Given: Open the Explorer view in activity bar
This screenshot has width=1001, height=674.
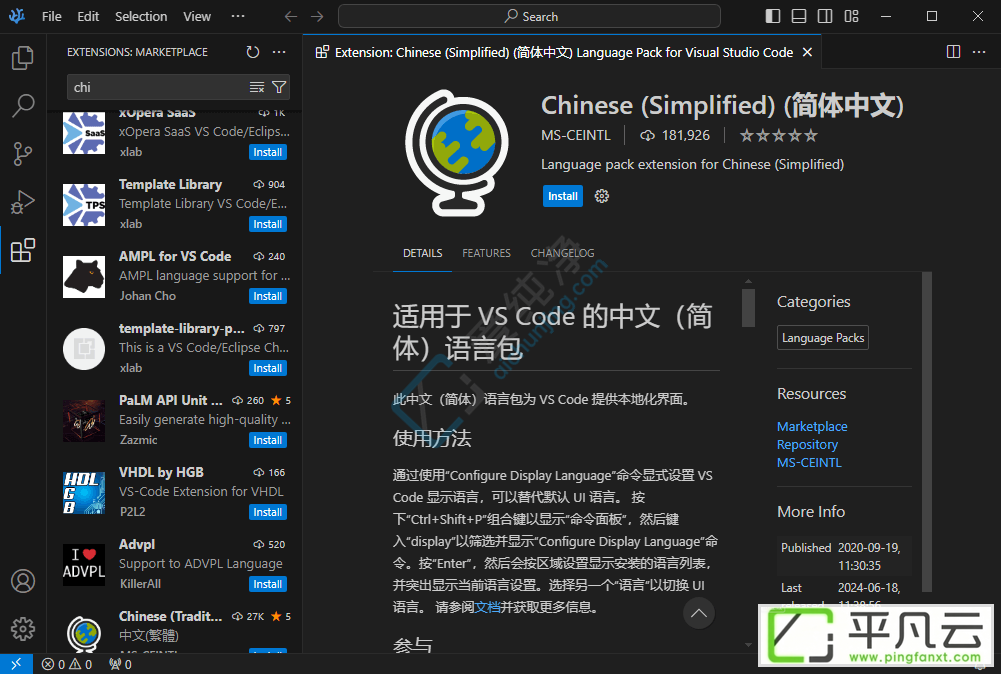Looking at the screenshot, I should pyautogui.click(x=23, y=58).
